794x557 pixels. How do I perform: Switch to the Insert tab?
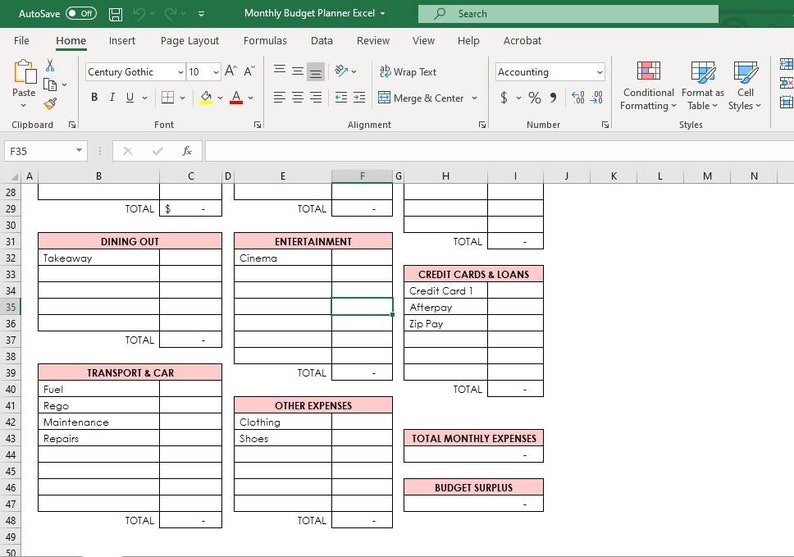tap(122, 41)
